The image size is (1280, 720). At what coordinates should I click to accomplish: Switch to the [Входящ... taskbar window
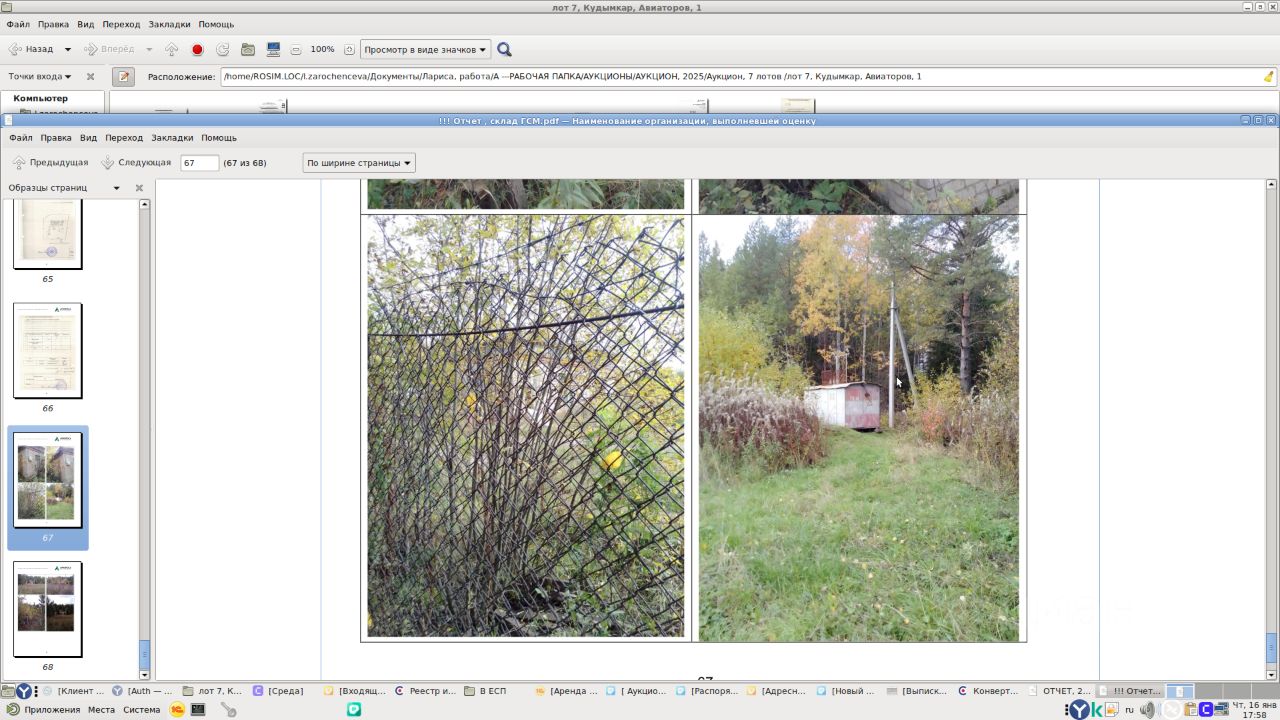pyautogui.click(x=355, y=691)
